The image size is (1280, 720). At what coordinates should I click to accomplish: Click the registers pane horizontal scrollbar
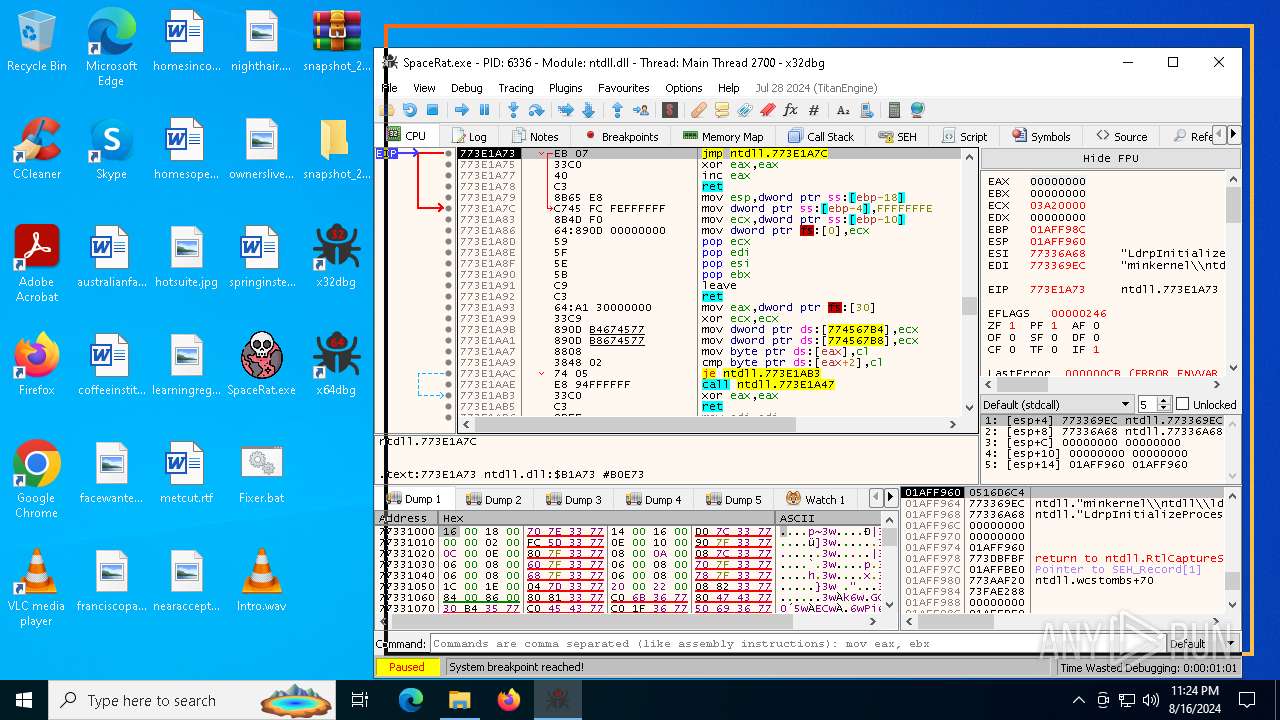tap(1103, 385)
